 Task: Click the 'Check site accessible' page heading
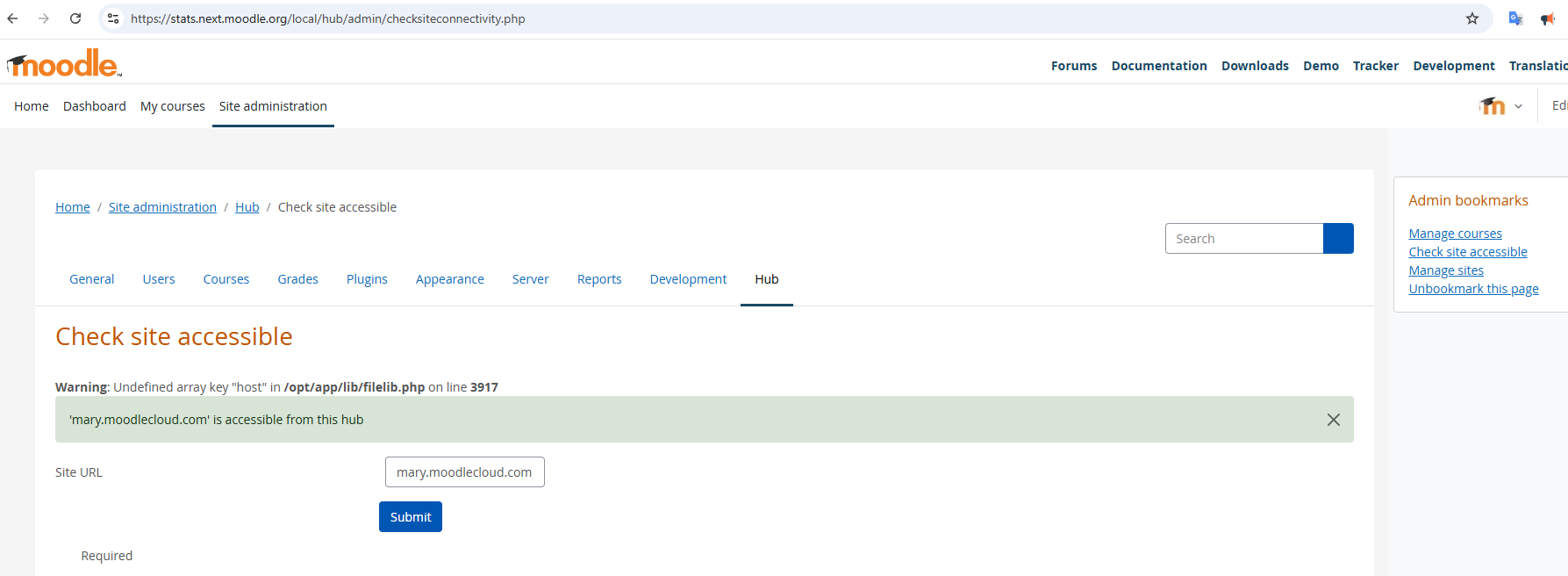pos(174,336)
